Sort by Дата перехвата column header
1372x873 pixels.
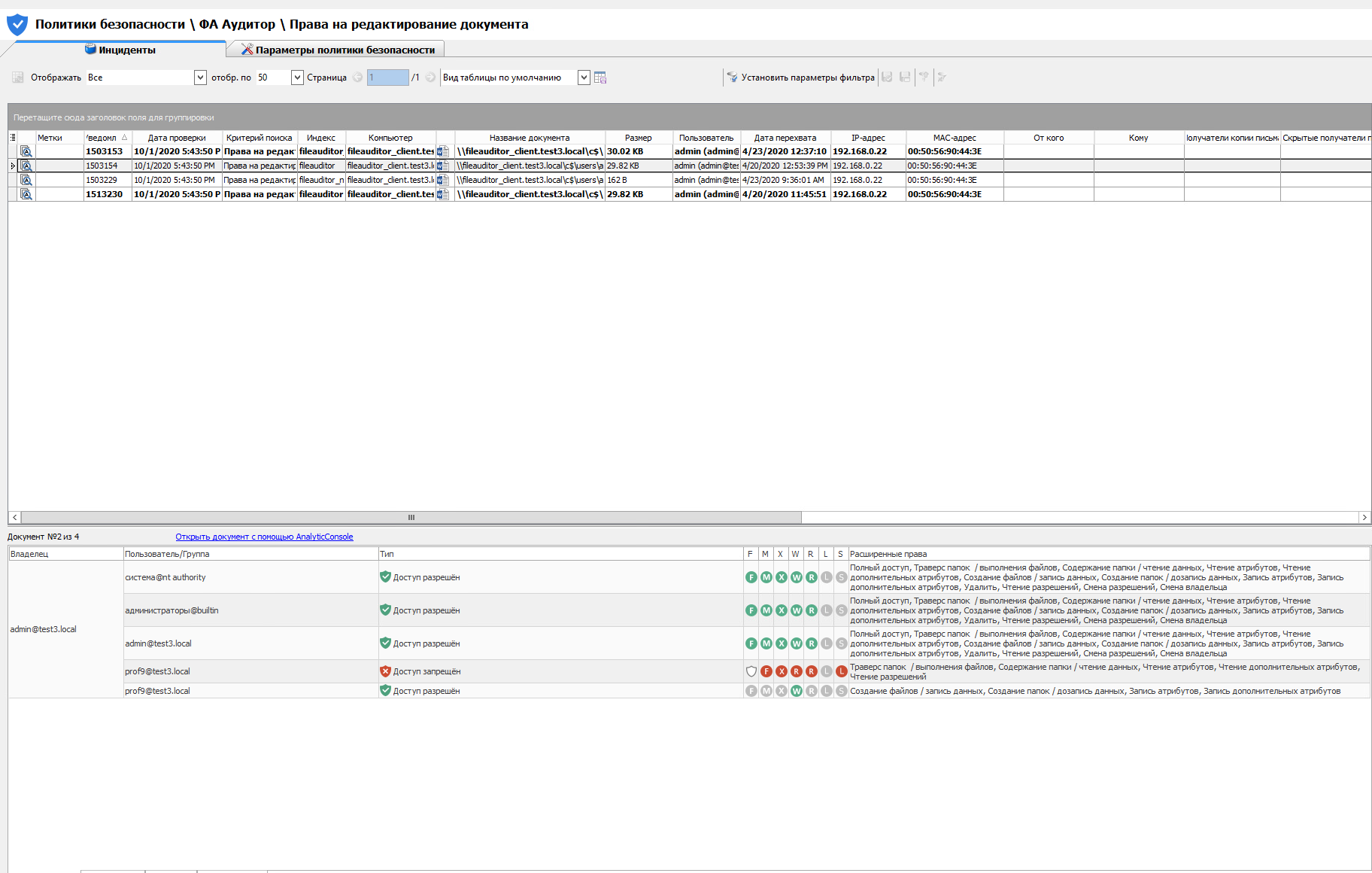[785, 138]
